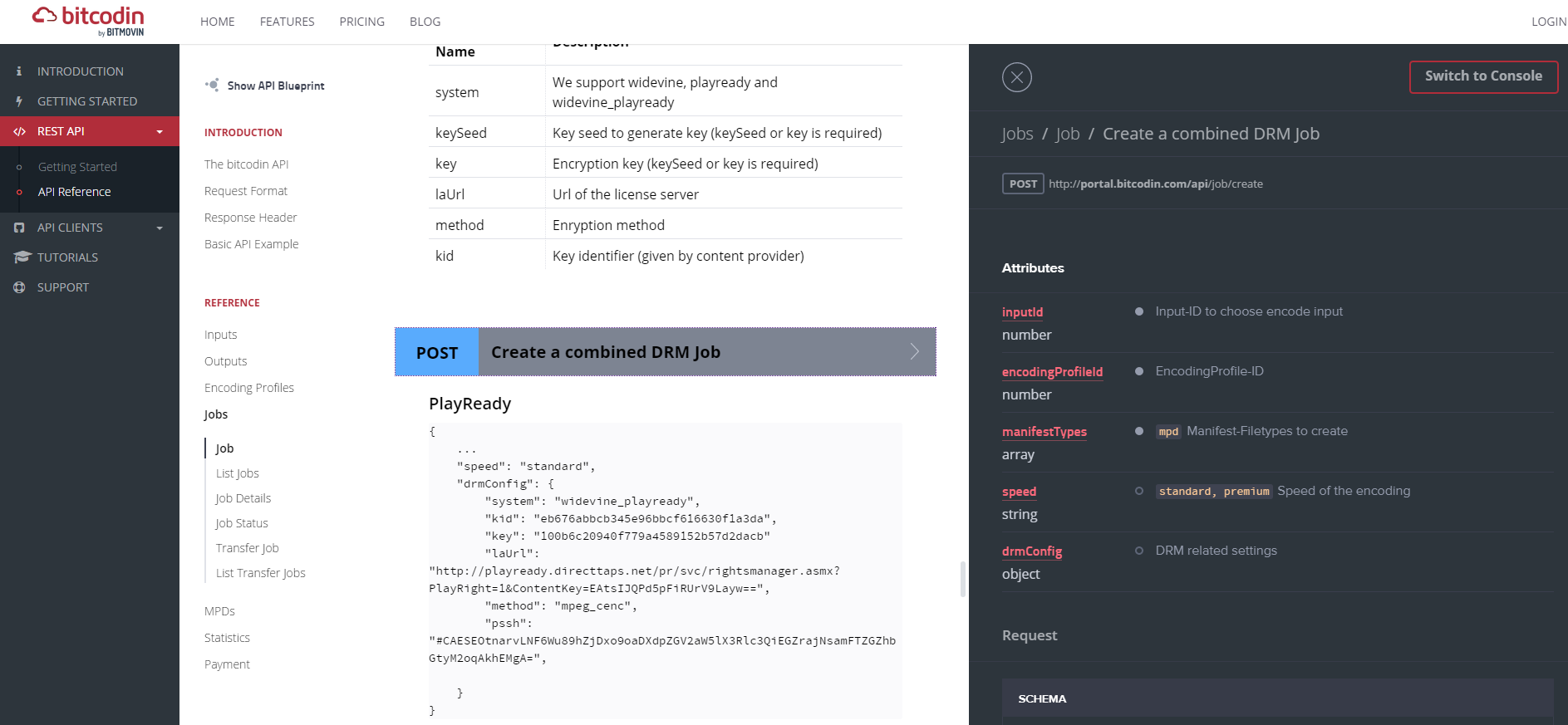
Task: Click the Tutorials graduation cap icon
Action: tap(22, 257)
